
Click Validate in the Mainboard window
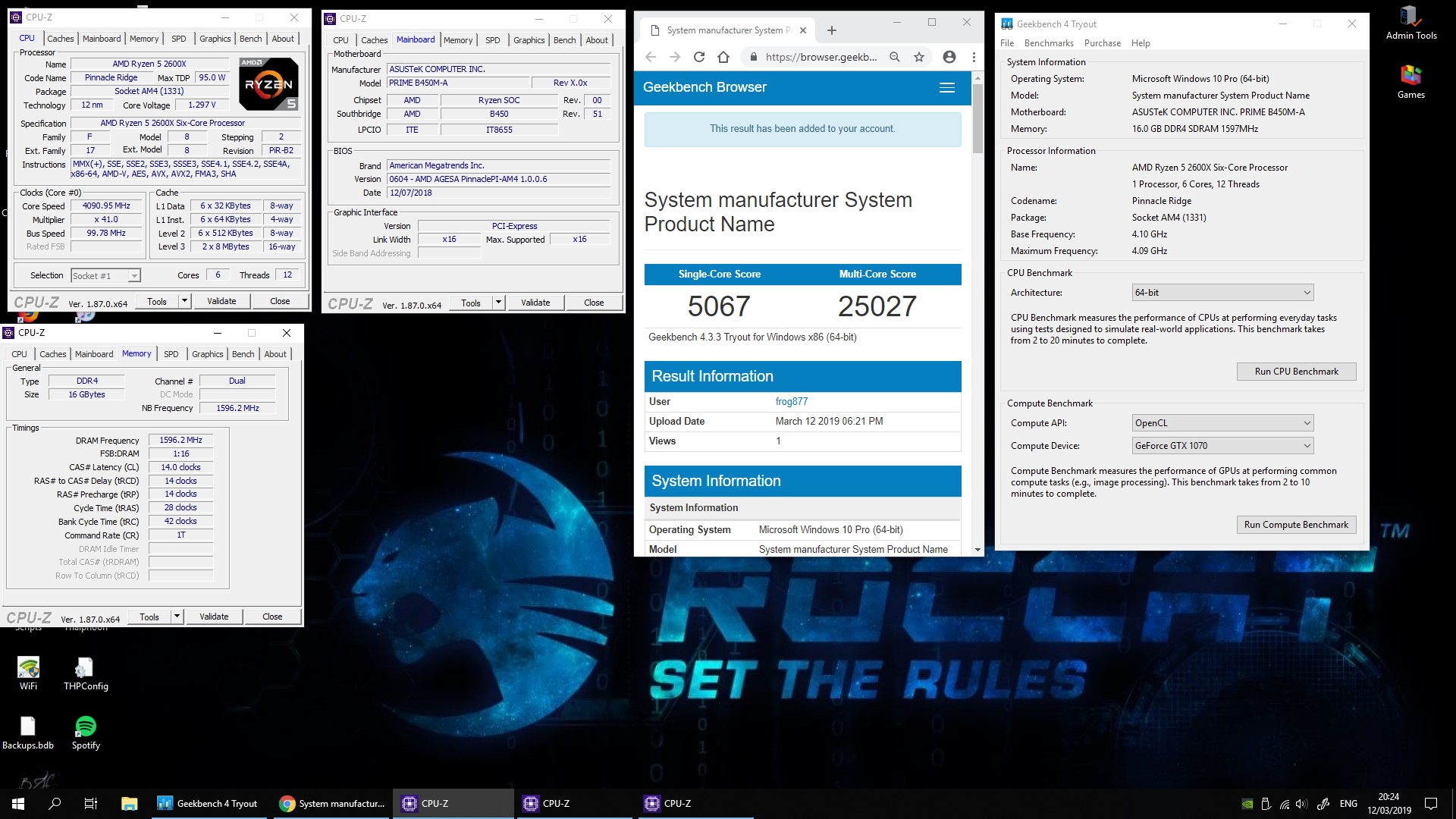tap(535, 303)
